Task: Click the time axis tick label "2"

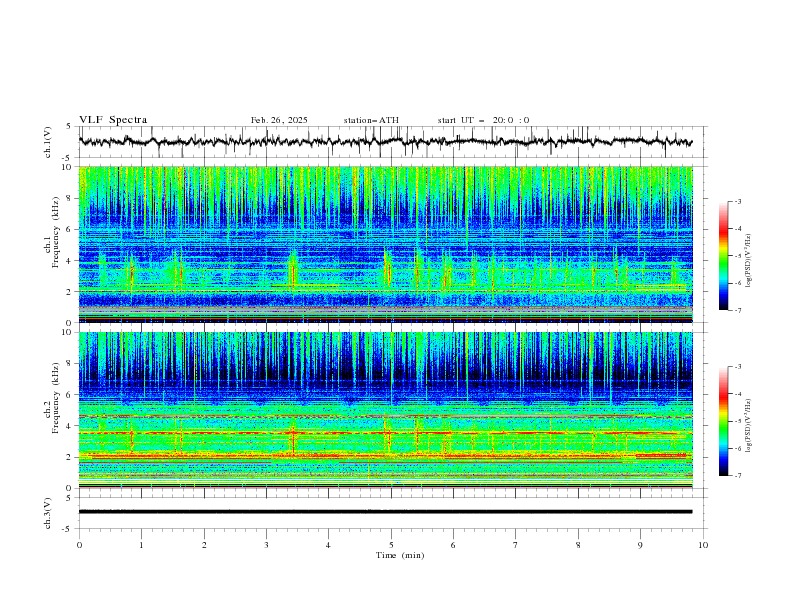Action: tap(204, 545)
